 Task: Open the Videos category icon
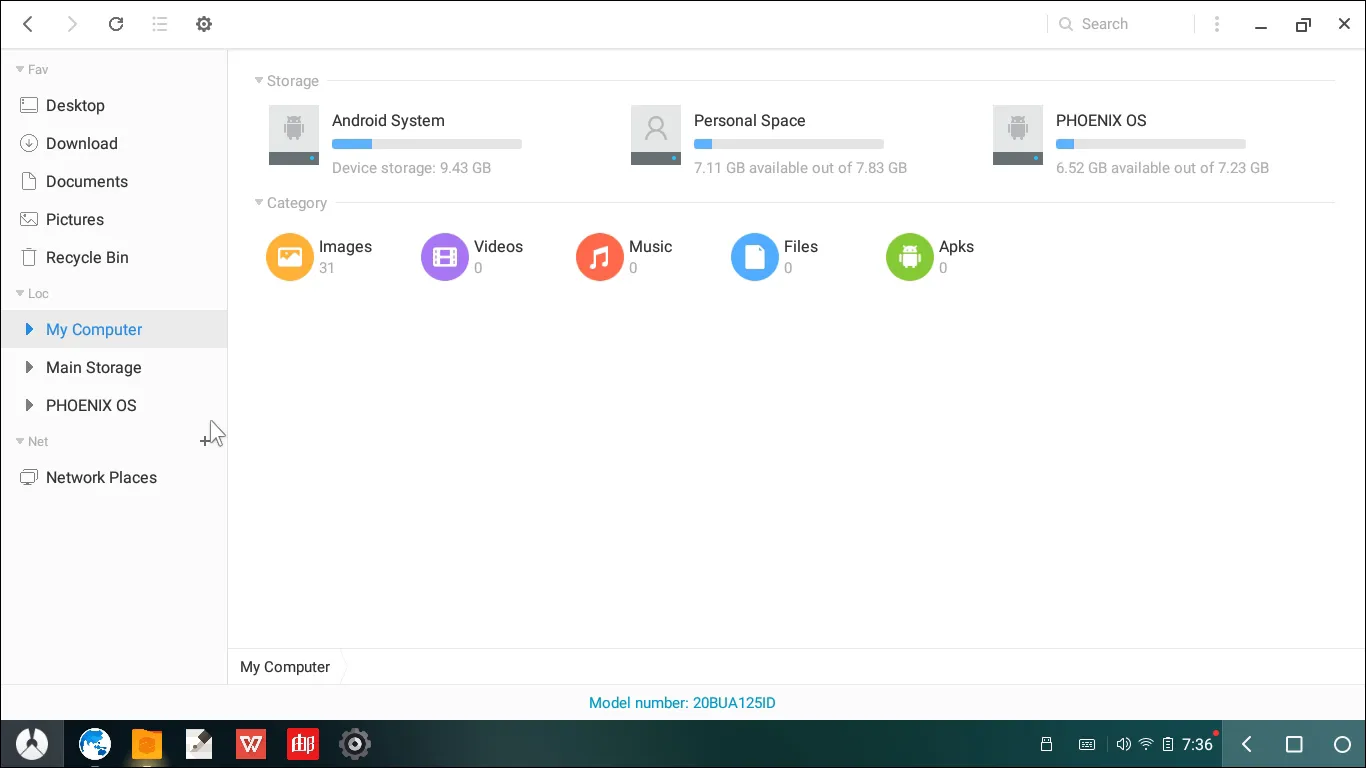(445, 257)
